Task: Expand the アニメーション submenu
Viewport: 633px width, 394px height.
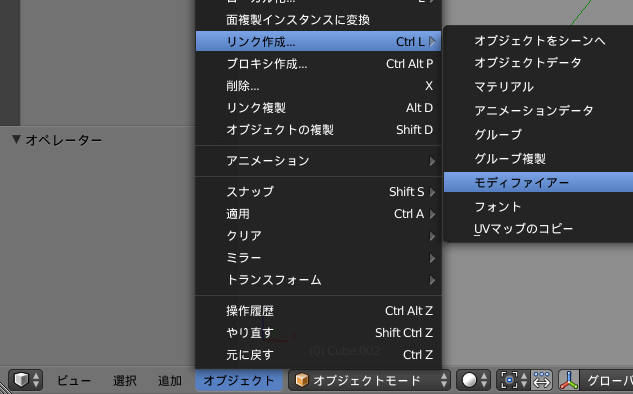Action: [319, 161]
